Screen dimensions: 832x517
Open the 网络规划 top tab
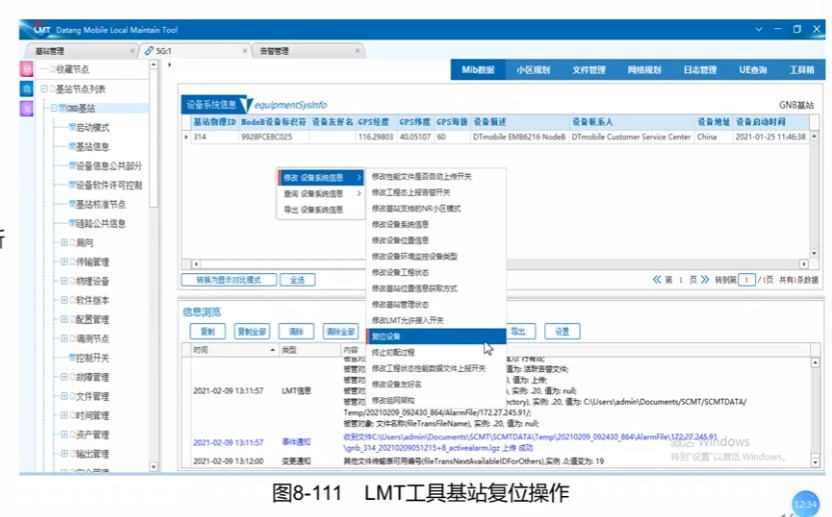(644, 70)
